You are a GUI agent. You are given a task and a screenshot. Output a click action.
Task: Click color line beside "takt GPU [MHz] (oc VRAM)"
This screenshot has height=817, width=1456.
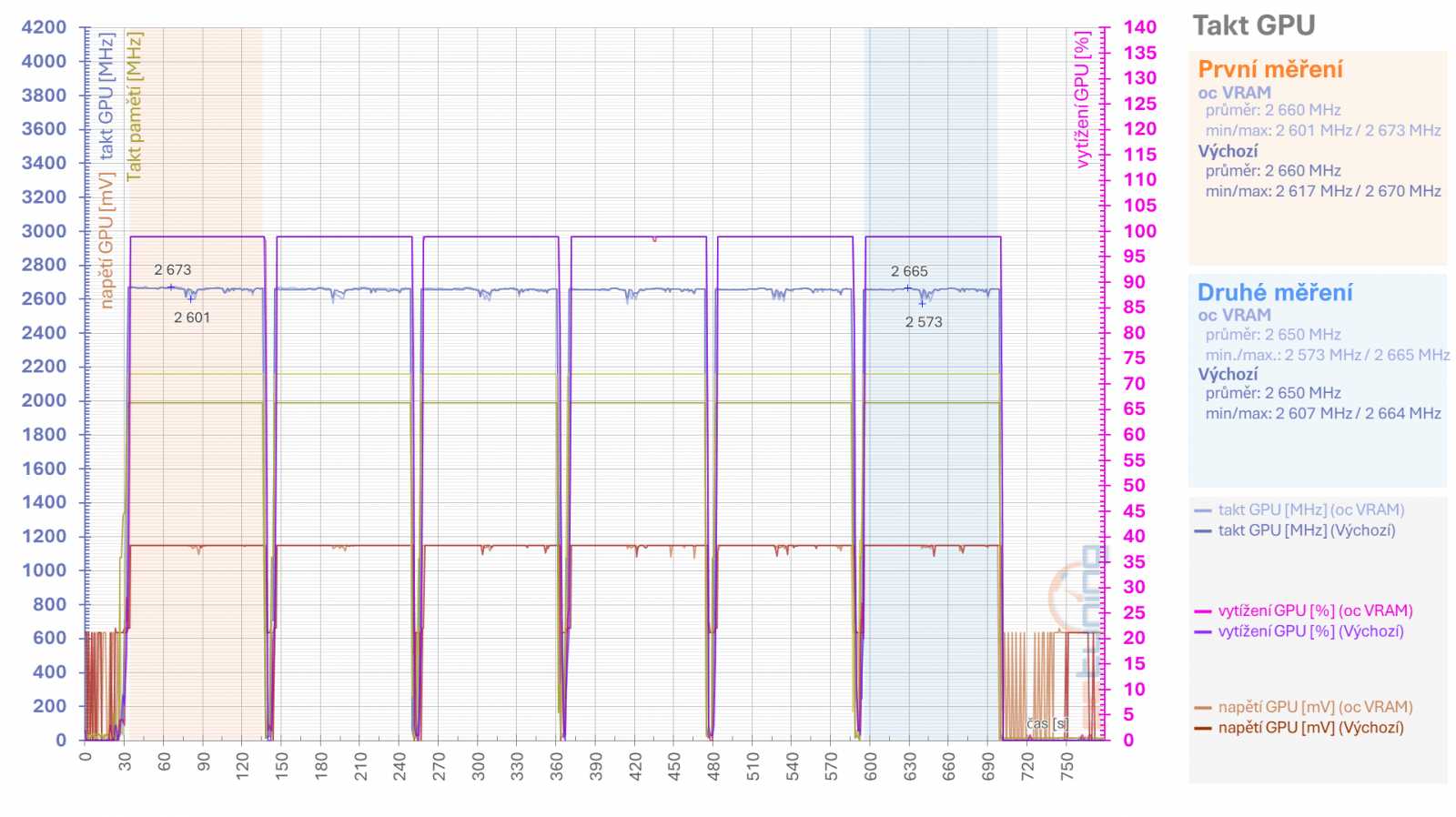1203,510
